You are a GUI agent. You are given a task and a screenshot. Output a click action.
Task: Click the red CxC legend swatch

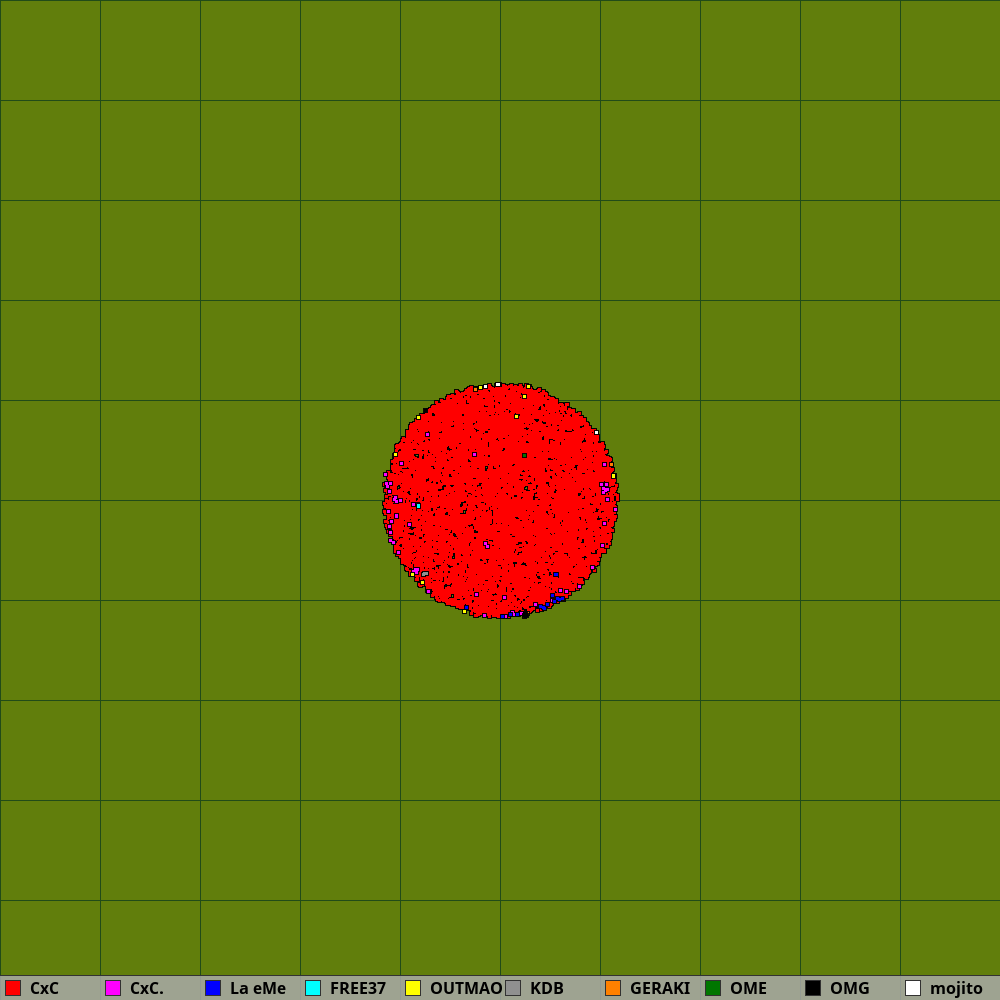(13, 988)
